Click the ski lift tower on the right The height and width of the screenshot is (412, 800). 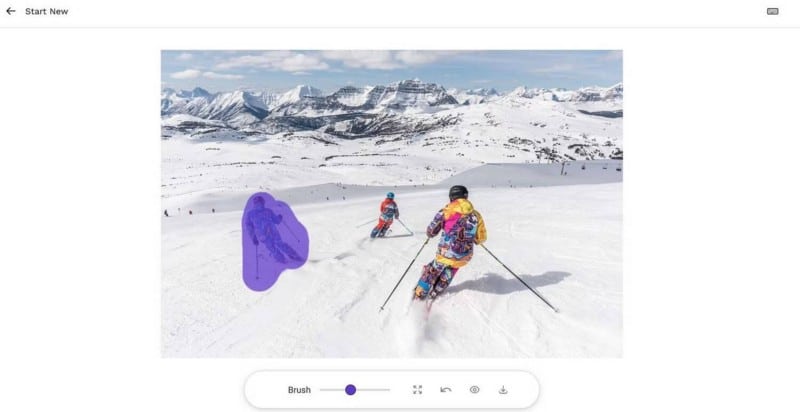pos(564,168)
